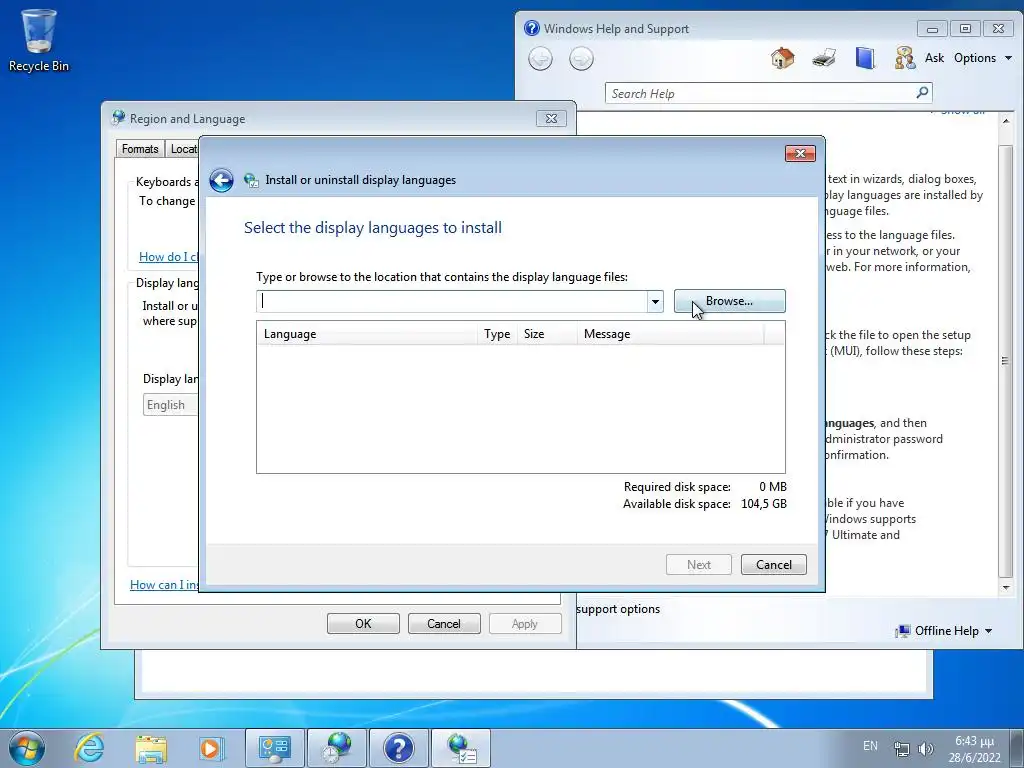The image size is (1024, 768).
Task: Focus the language files location input field
Action: (452, 302)
